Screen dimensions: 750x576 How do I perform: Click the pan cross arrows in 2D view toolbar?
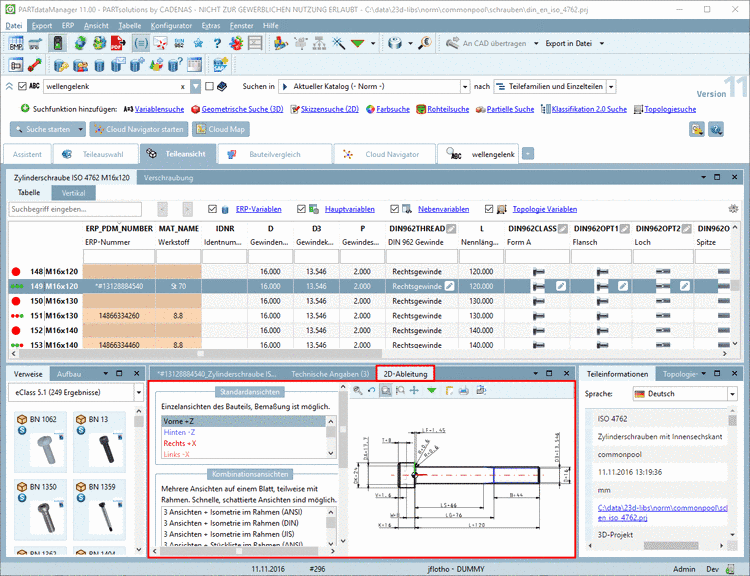[414, 390]
